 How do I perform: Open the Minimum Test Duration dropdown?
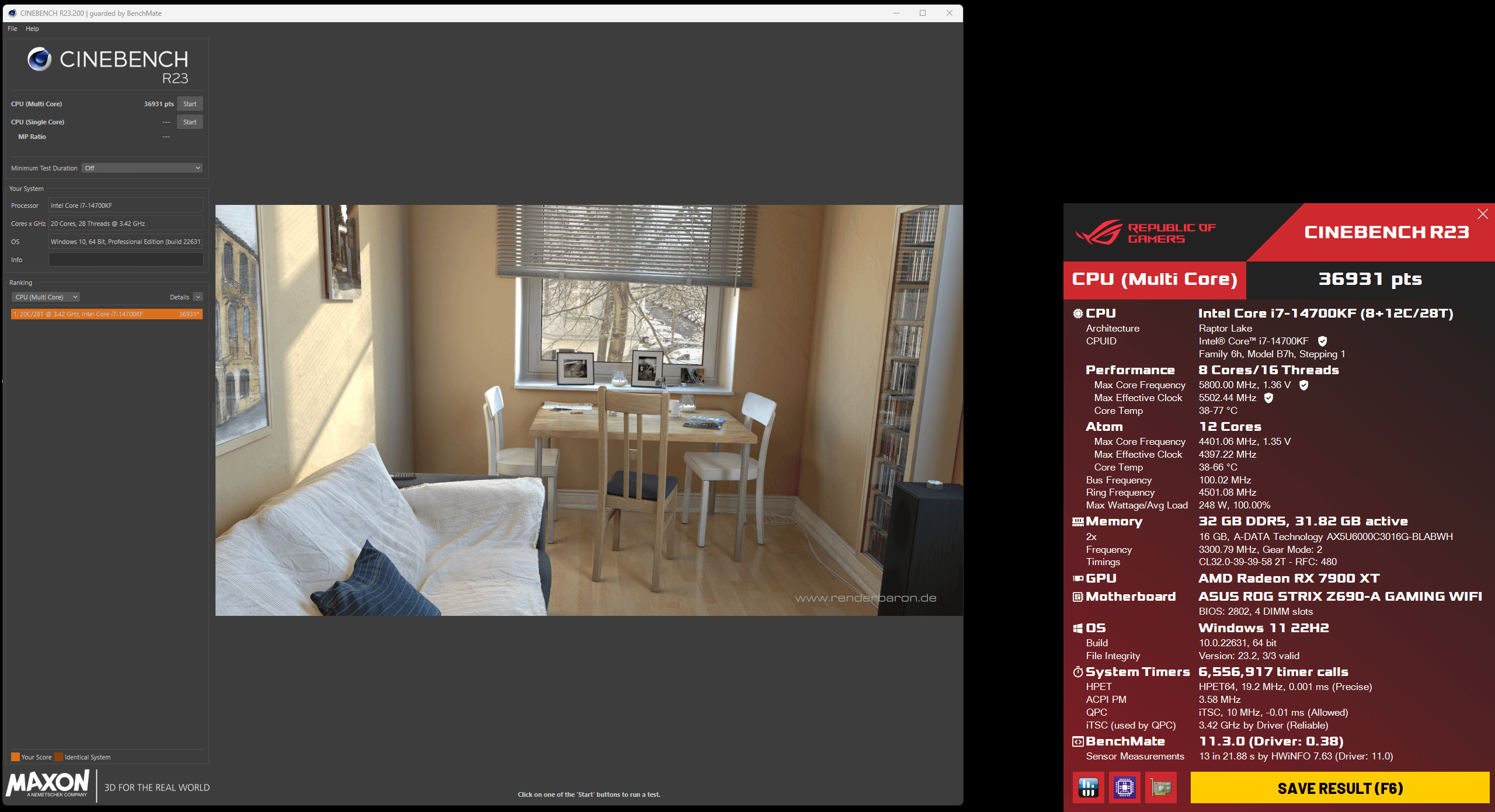pyautogui.click(x=142, y=168)
